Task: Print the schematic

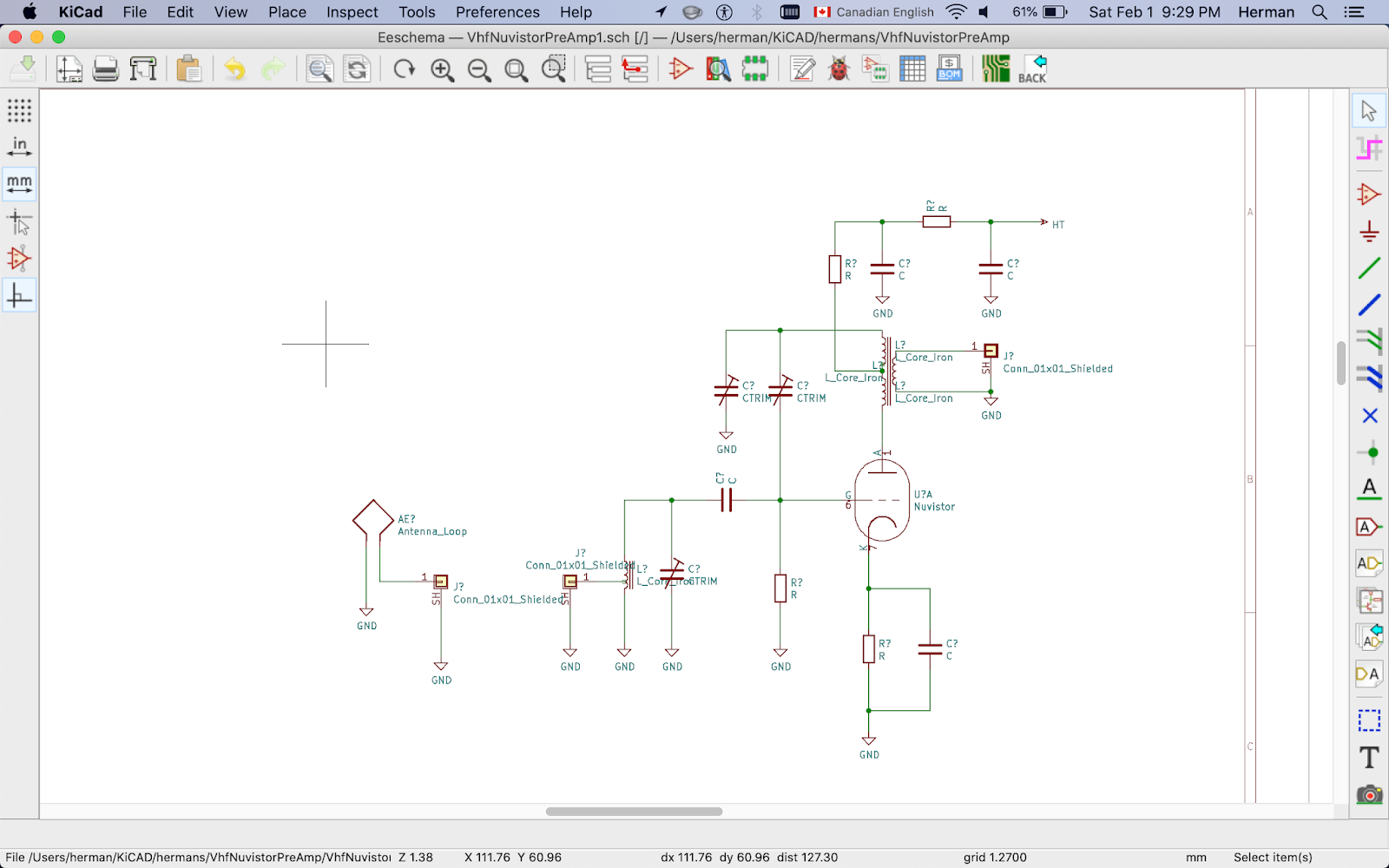Action: click(106, 69)
